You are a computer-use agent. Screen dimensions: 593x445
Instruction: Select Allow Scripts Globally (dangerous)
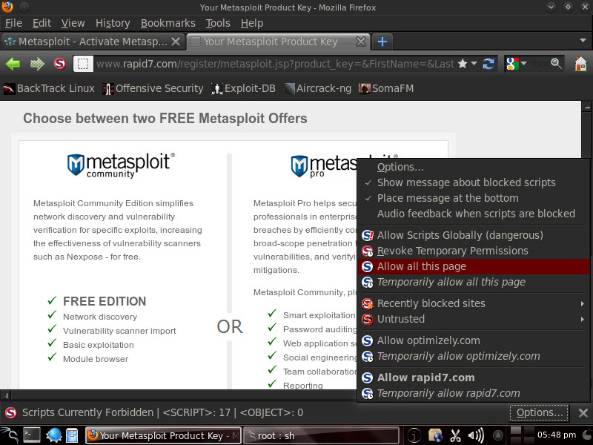[473, 235]
